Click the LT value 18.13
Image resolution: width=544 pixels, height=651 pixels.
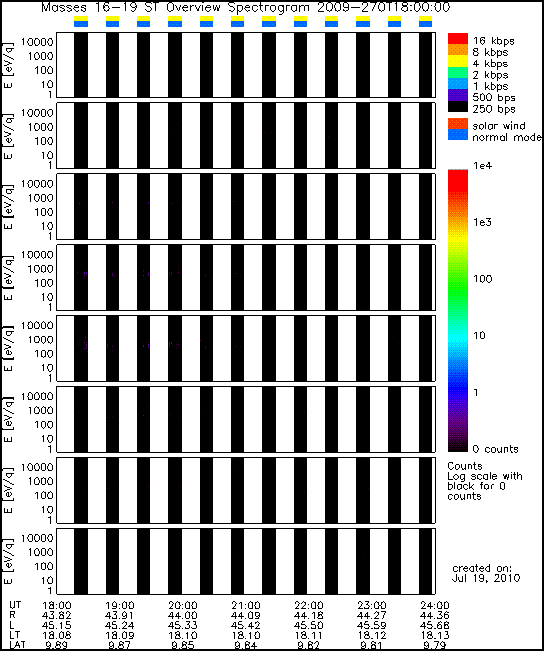(435, 635)
